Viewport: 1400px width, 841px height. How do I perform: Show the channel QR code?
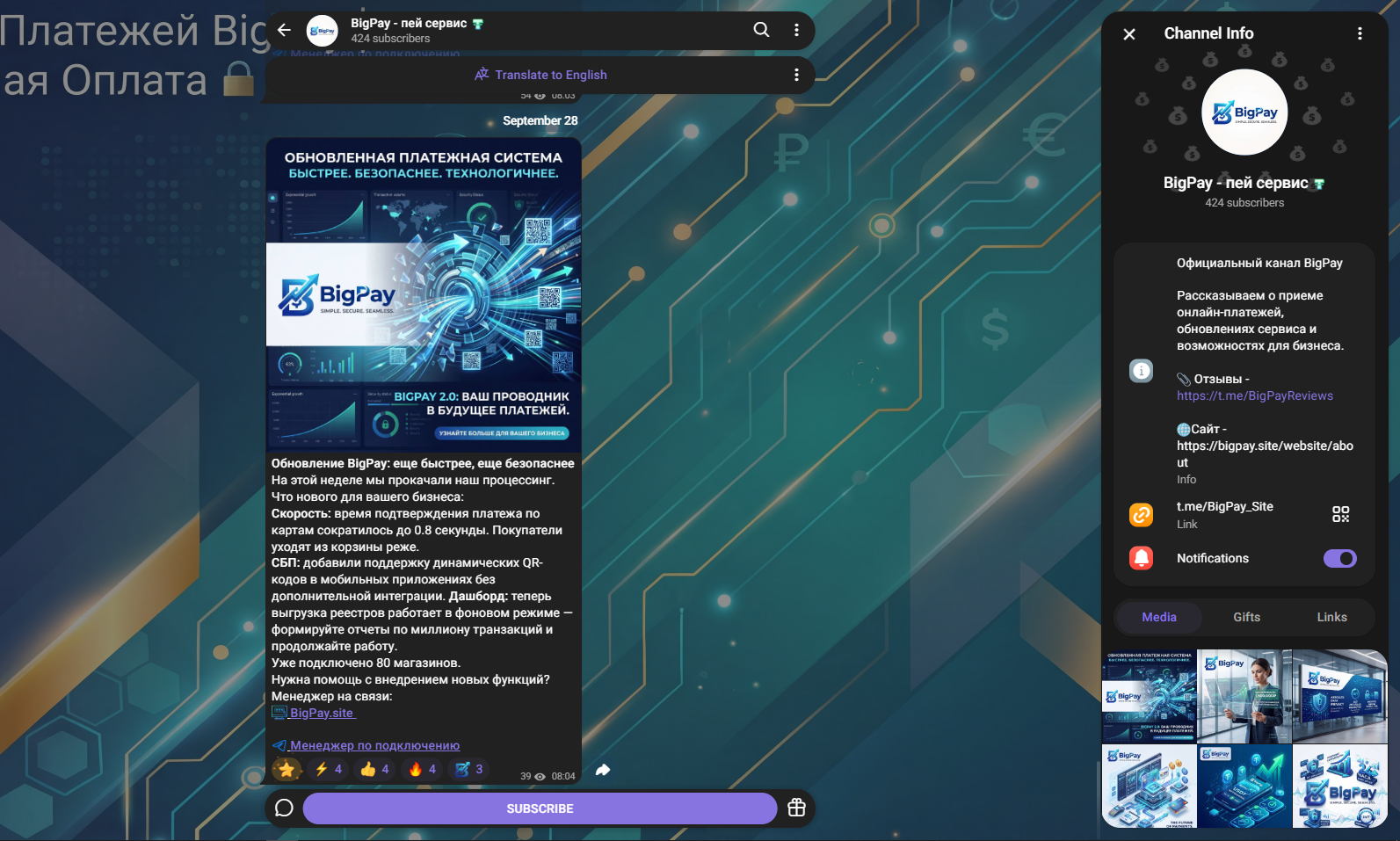tap(1340, 514)
